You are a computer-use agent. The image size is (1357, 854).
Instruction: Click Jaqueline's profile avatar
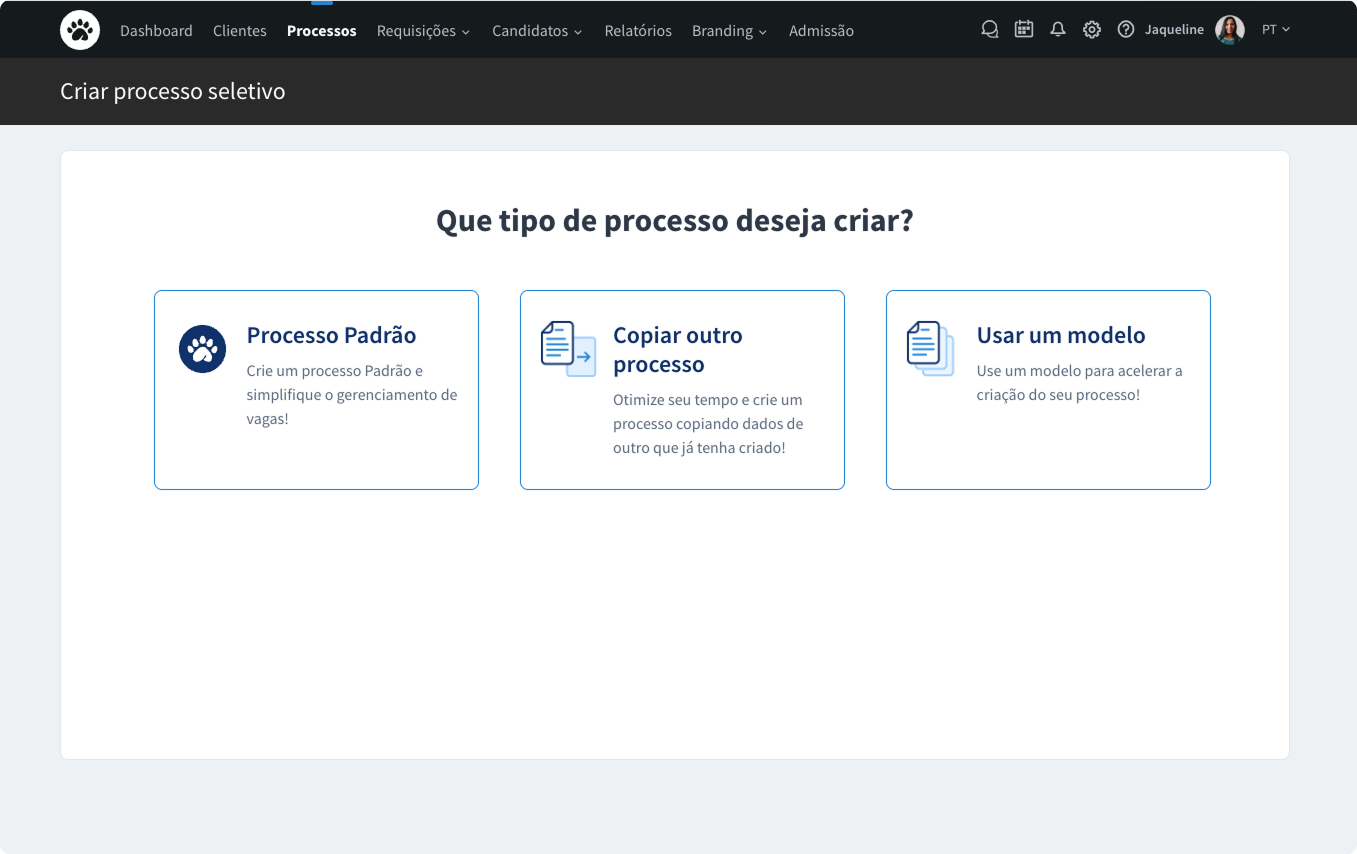pyautogui.click(x=1229, y=29)
